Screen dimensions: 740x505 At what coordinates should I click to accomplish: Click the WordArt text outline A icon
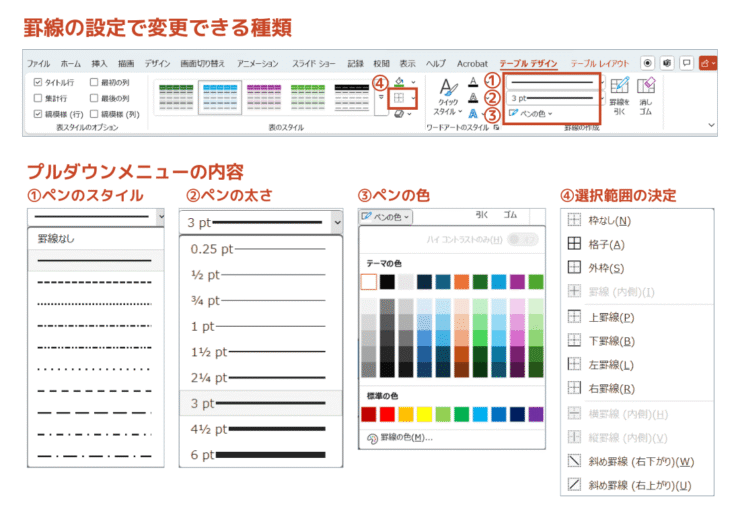click(x=473, y=98)
